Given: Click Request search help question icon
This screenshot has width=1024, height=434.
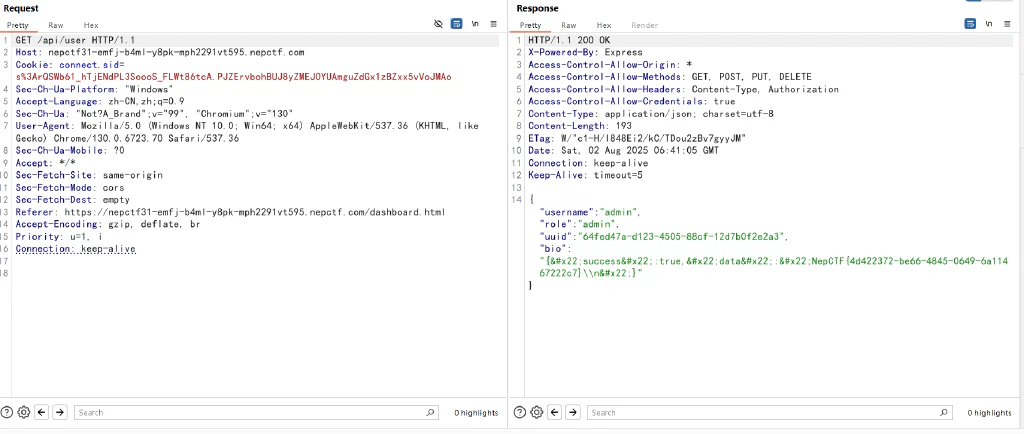Looking at the screenshot, I should (x=7, y=412).
